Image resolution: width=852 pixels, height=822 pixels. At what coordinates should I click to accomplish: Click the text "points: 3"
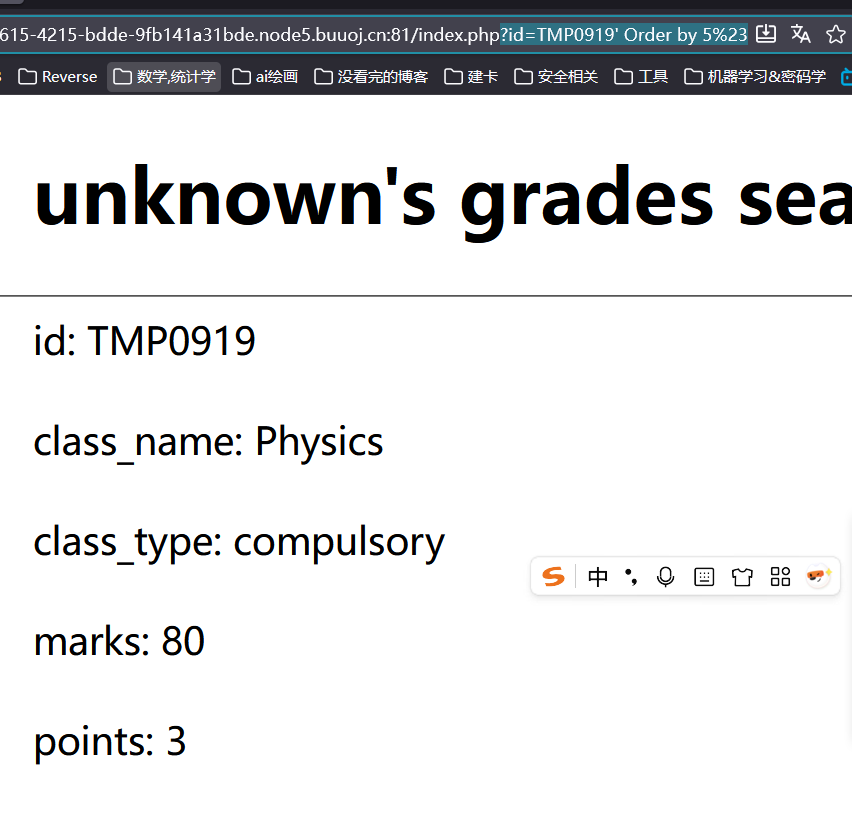[110, 742]
